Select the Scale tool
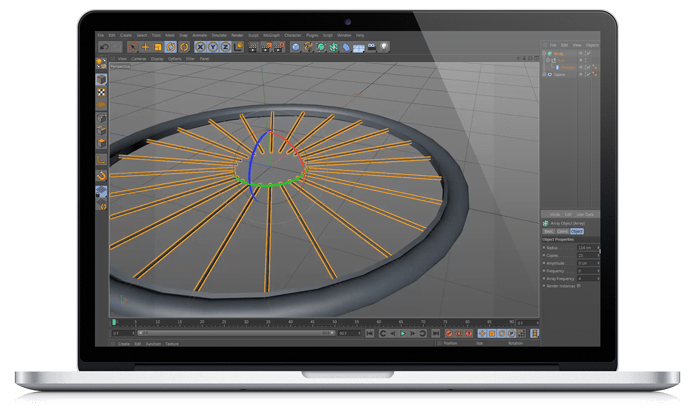Image resolution: width=695 pixels, height=411 pixels. 158,46
